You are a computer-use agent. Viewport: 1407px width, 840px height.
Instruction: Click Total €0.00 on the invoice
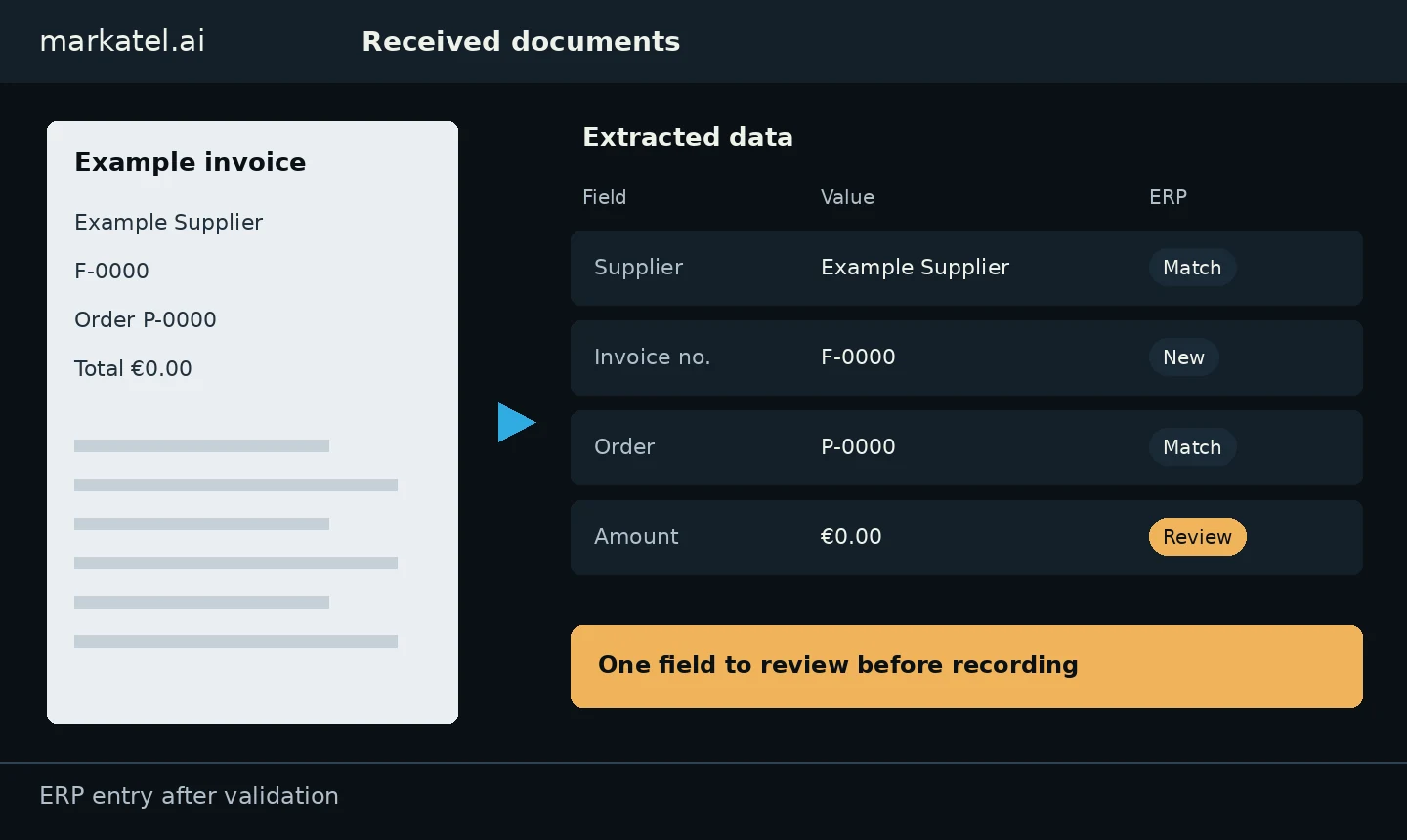(x=133, y=368)
